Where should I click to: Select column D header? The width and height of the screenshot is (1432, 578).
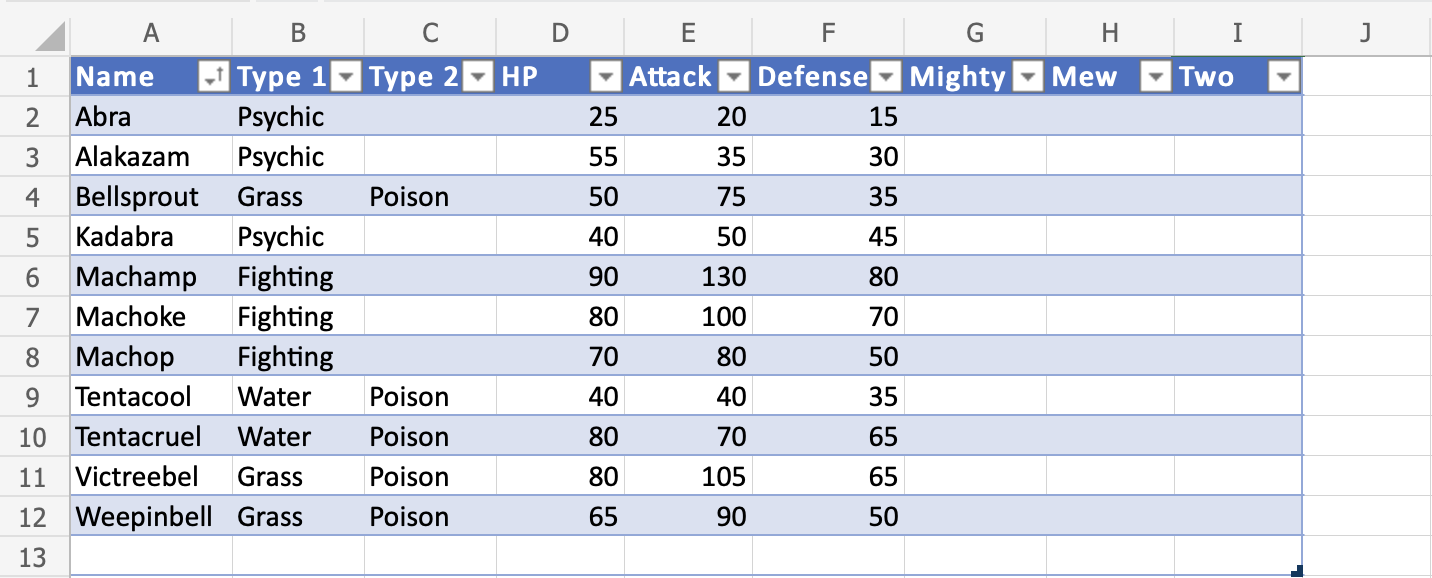click(x=560, y=33)
